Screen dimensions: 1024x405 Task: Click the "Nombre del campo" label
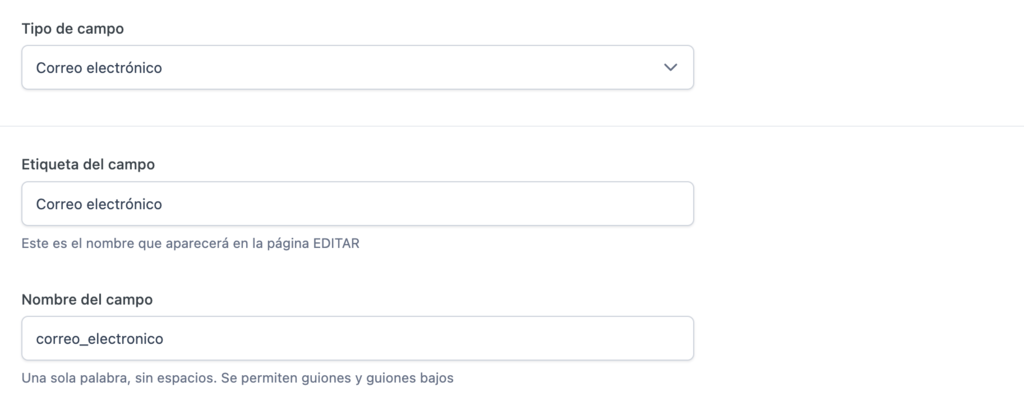(86, 299)
